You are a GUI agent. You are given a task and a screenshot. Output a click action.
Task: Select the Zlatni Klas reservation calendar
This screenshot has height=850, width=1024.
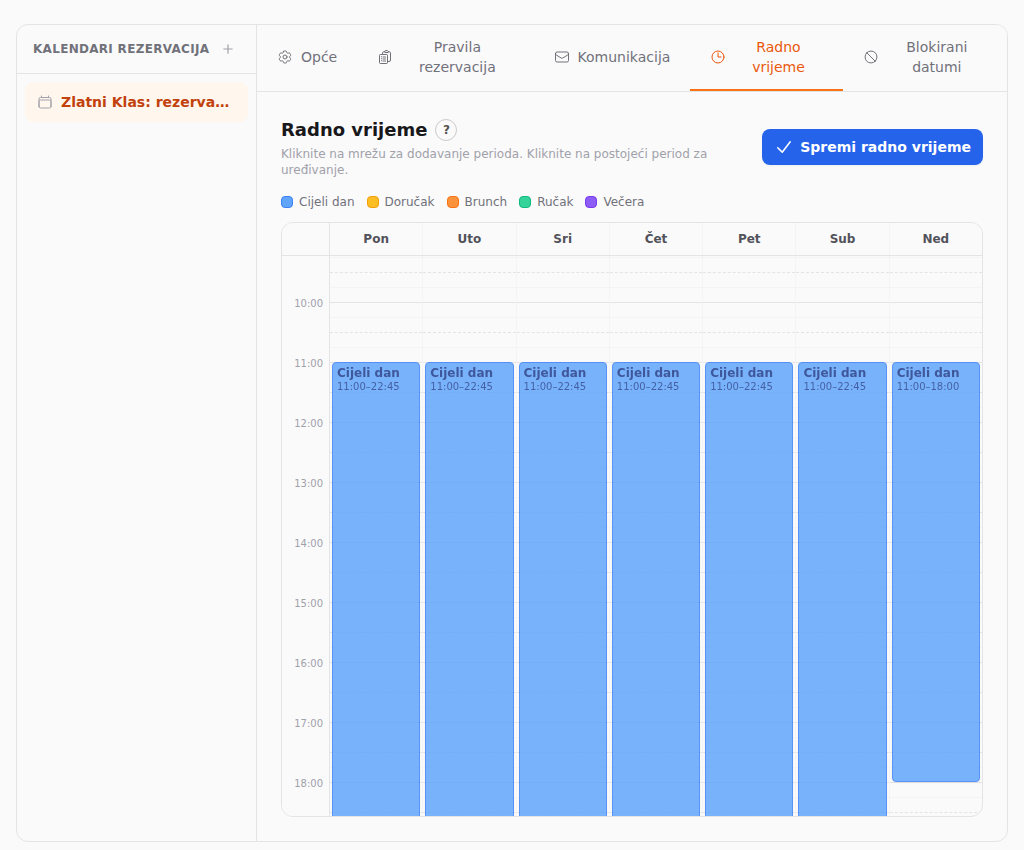pyautogui.click(x=136, y=102)
